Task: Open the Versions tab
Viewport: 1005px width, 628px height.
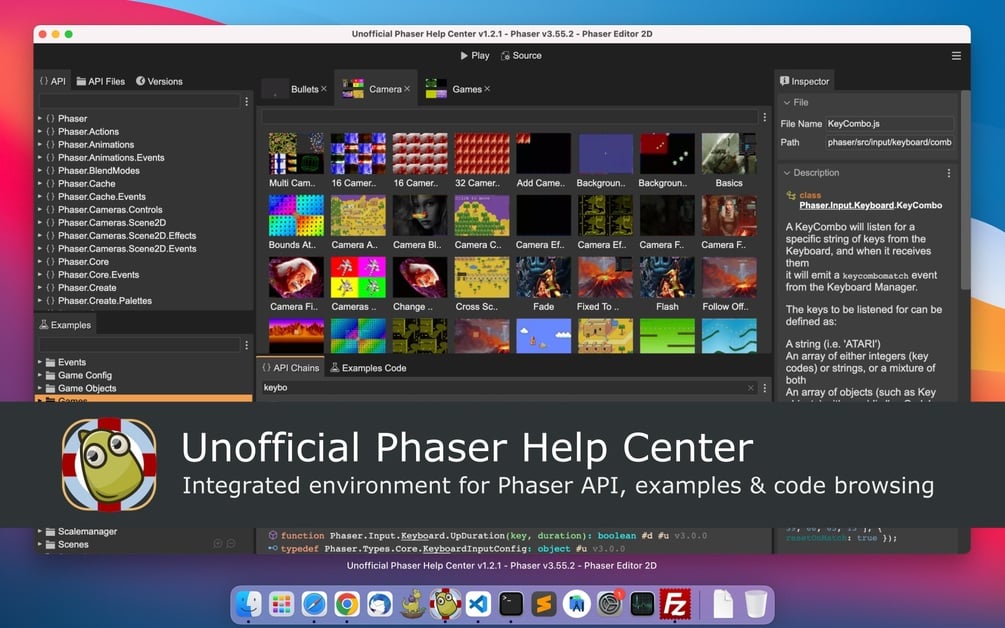Action: (159, 81)
